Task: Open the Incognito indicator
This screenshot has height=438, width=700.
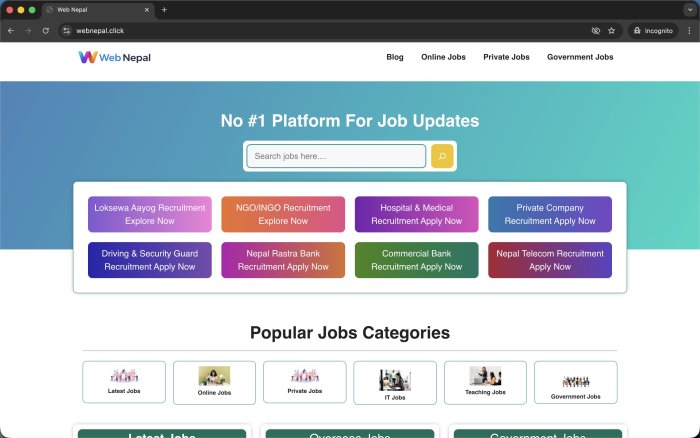Action: [x=653, y=31]
